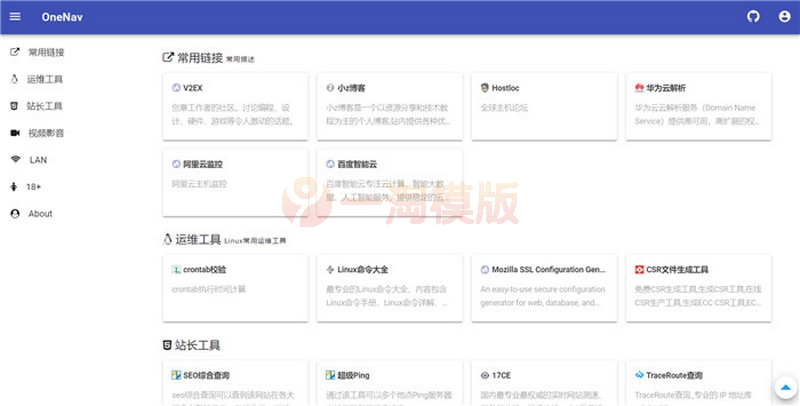
Task: Click the sidebar wifi icon beside LAN
Action: coord(15,160)
